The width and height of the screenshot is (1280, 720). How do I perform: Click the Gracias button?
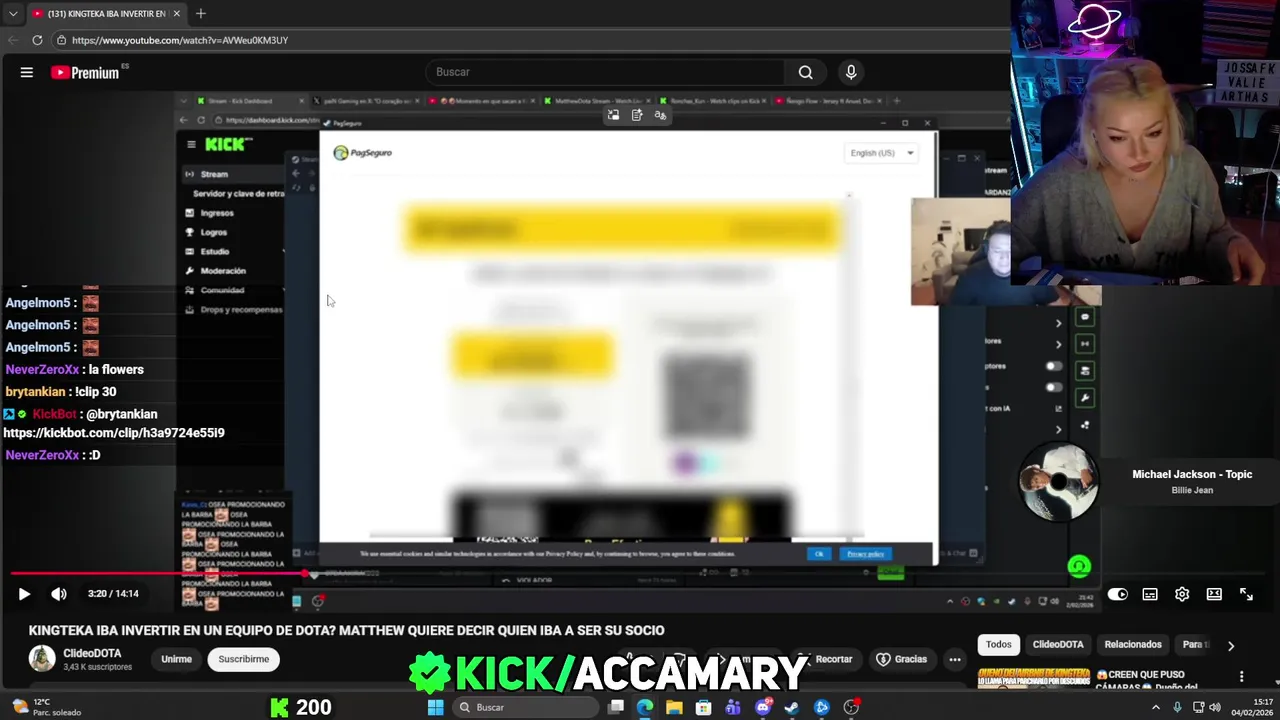point(902,659)
